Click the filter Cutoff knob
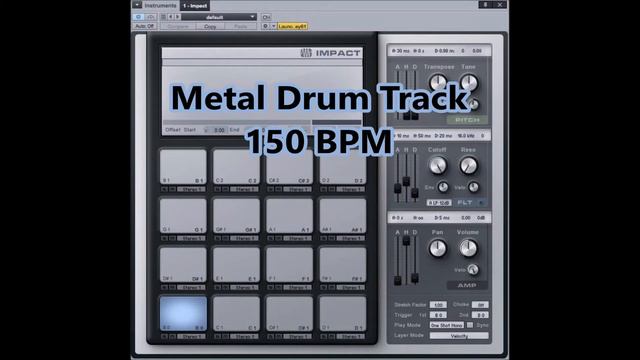Image resolution: width=640 pixels, height=360 pixels. click(x=438, y=165)
